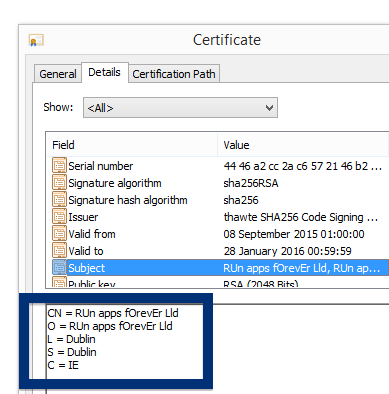389x394 pixels.
Task: Select the Signature hash algorithm row label
Action: [x=128, y=200]
